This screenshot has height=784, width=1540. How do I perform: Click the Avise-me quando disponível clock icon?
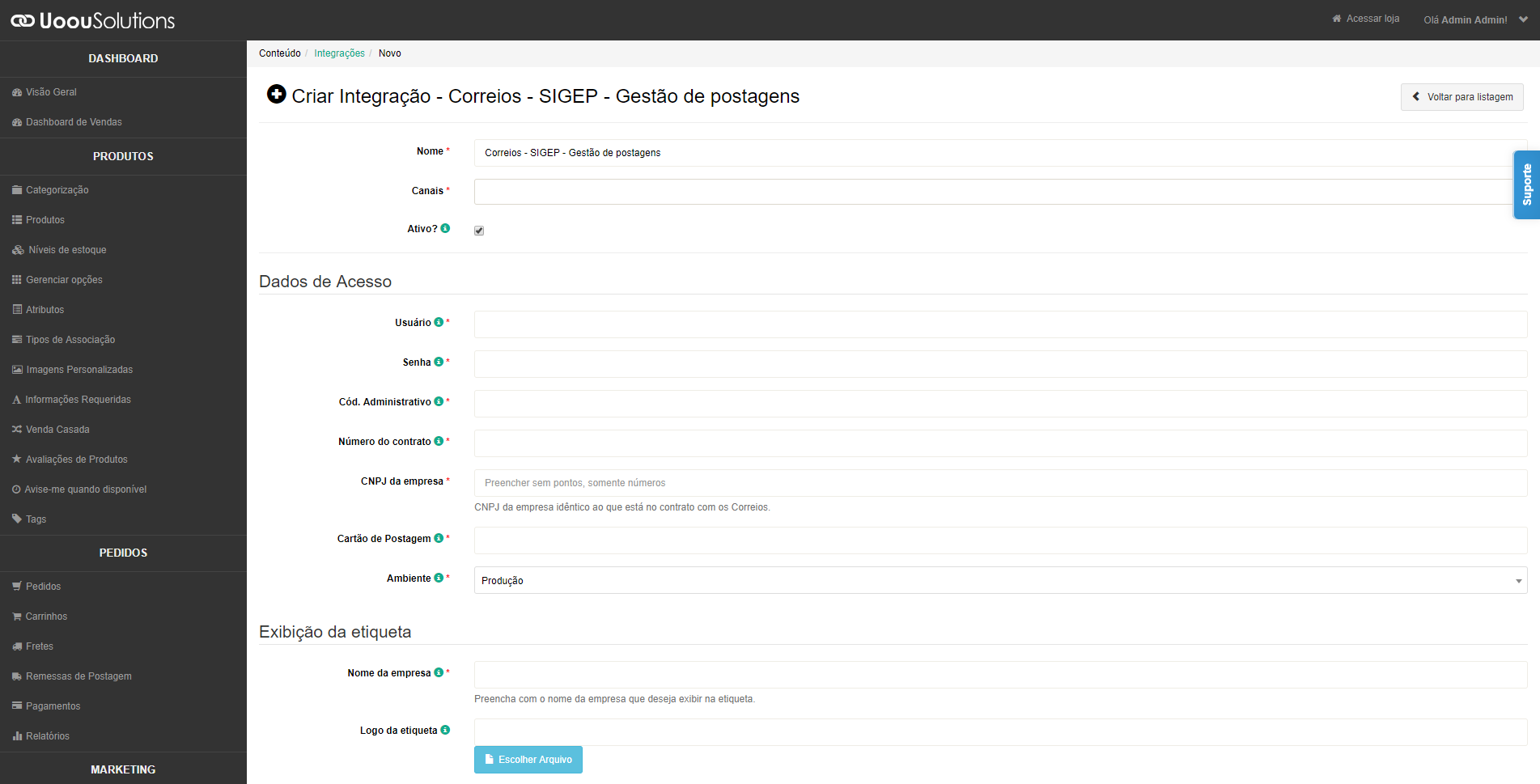pos(16,489)
